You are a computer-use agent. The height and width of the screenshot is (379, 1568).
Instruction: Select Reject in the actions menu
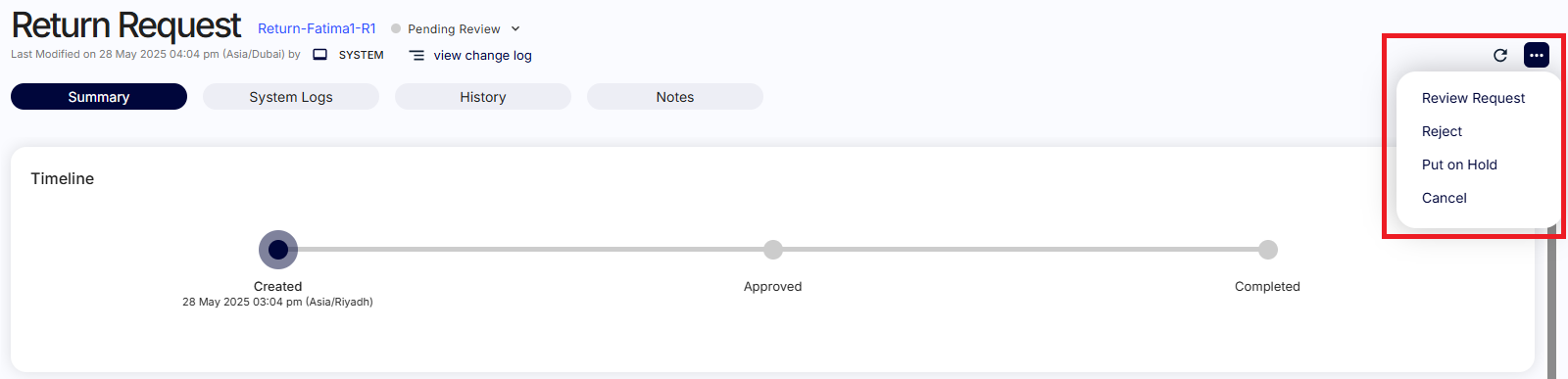click(1442, 131)
